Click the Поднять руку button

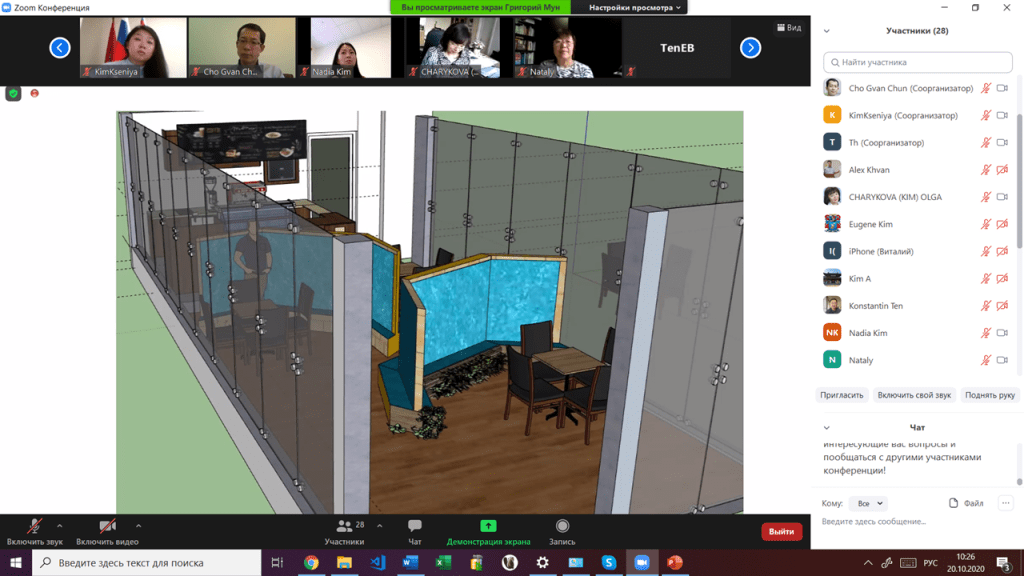990,395
